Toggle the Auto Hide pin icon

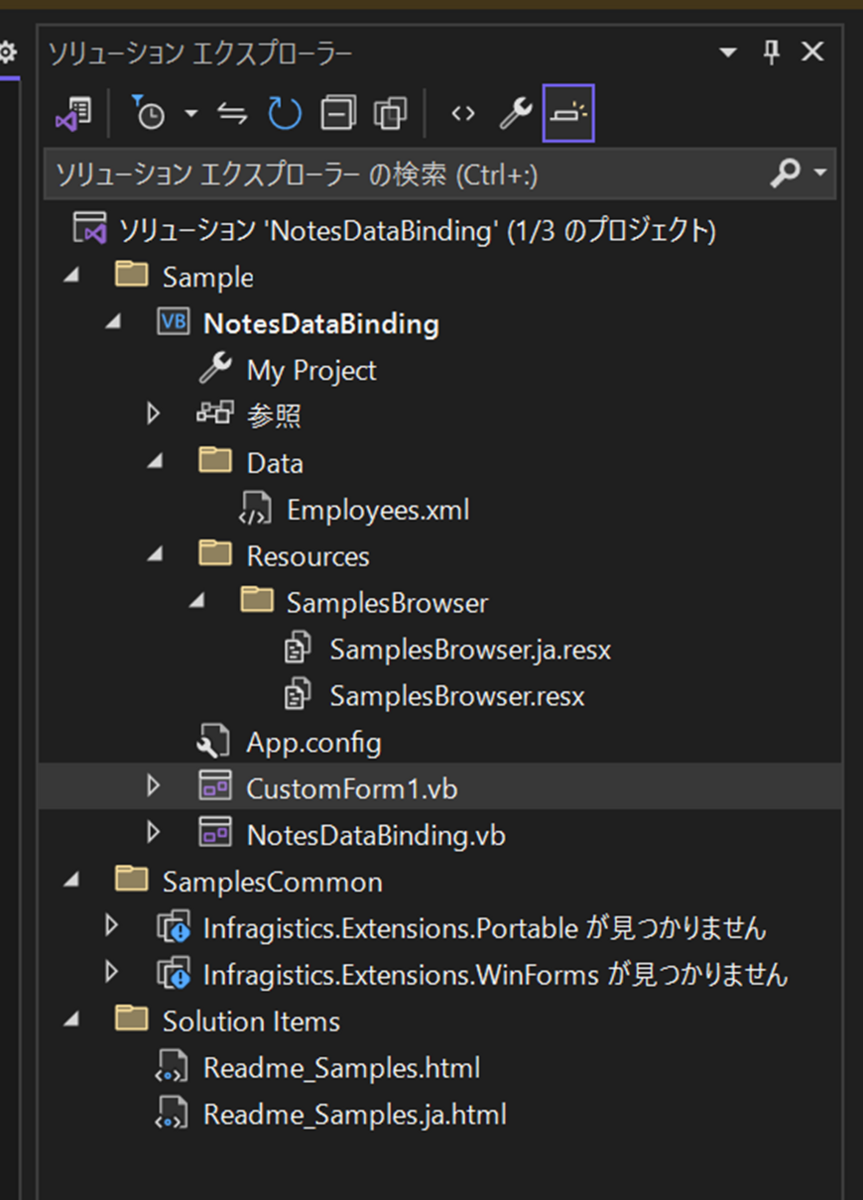771,52
